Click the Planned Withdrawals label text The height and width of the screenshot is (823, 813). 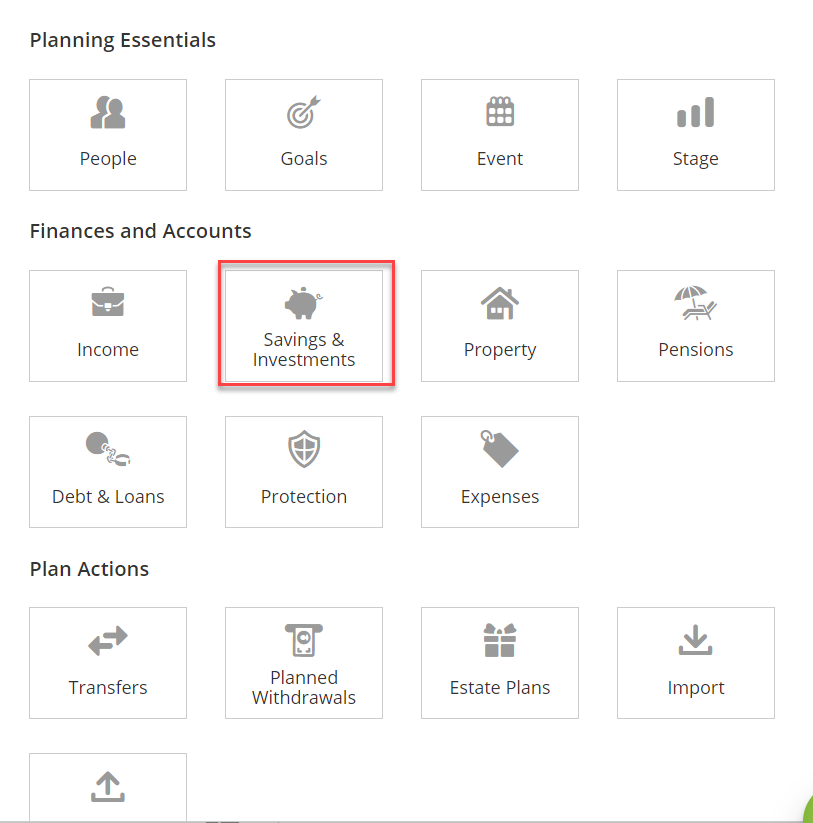click(304, 688)
